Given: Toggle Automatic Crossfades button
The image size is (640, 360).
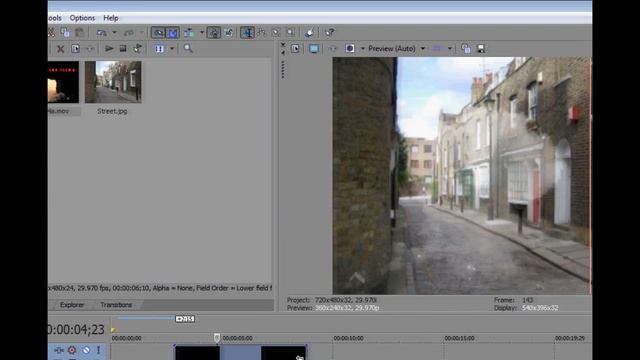Looking at the screenshot, I should (173, 32).
